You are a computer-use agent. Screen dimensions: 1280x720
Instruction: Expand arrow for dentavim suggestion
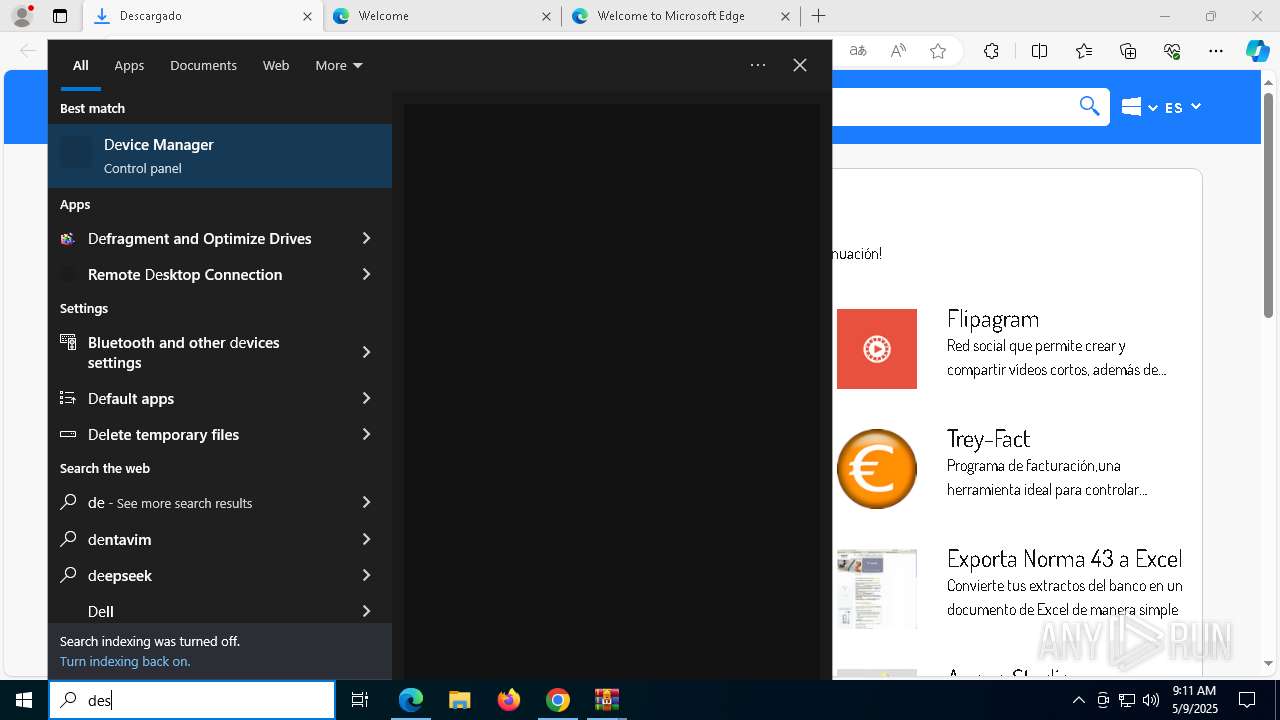point(366,540)
